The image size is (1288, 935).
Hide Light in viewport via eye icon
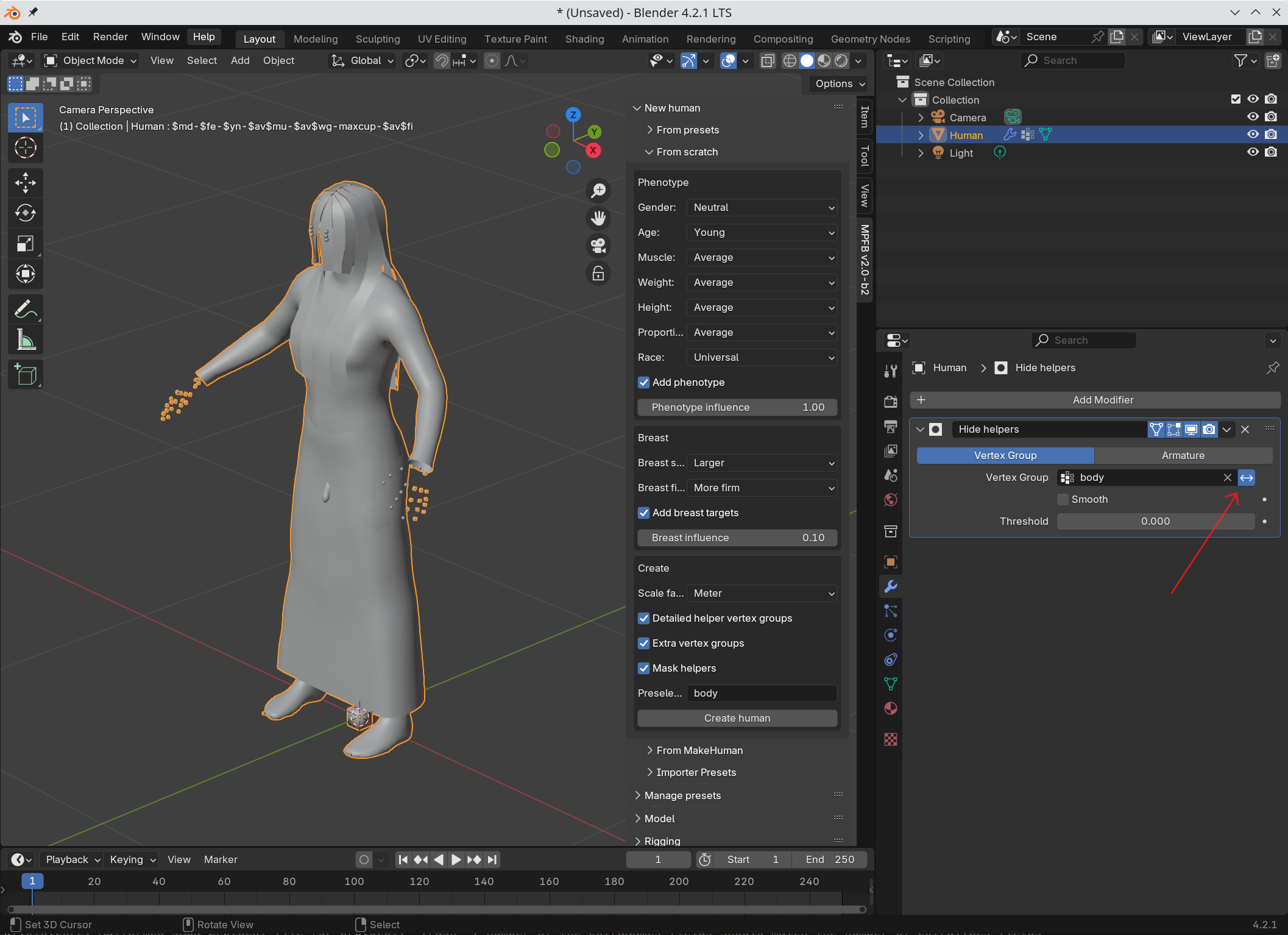tap(1253, 152)
